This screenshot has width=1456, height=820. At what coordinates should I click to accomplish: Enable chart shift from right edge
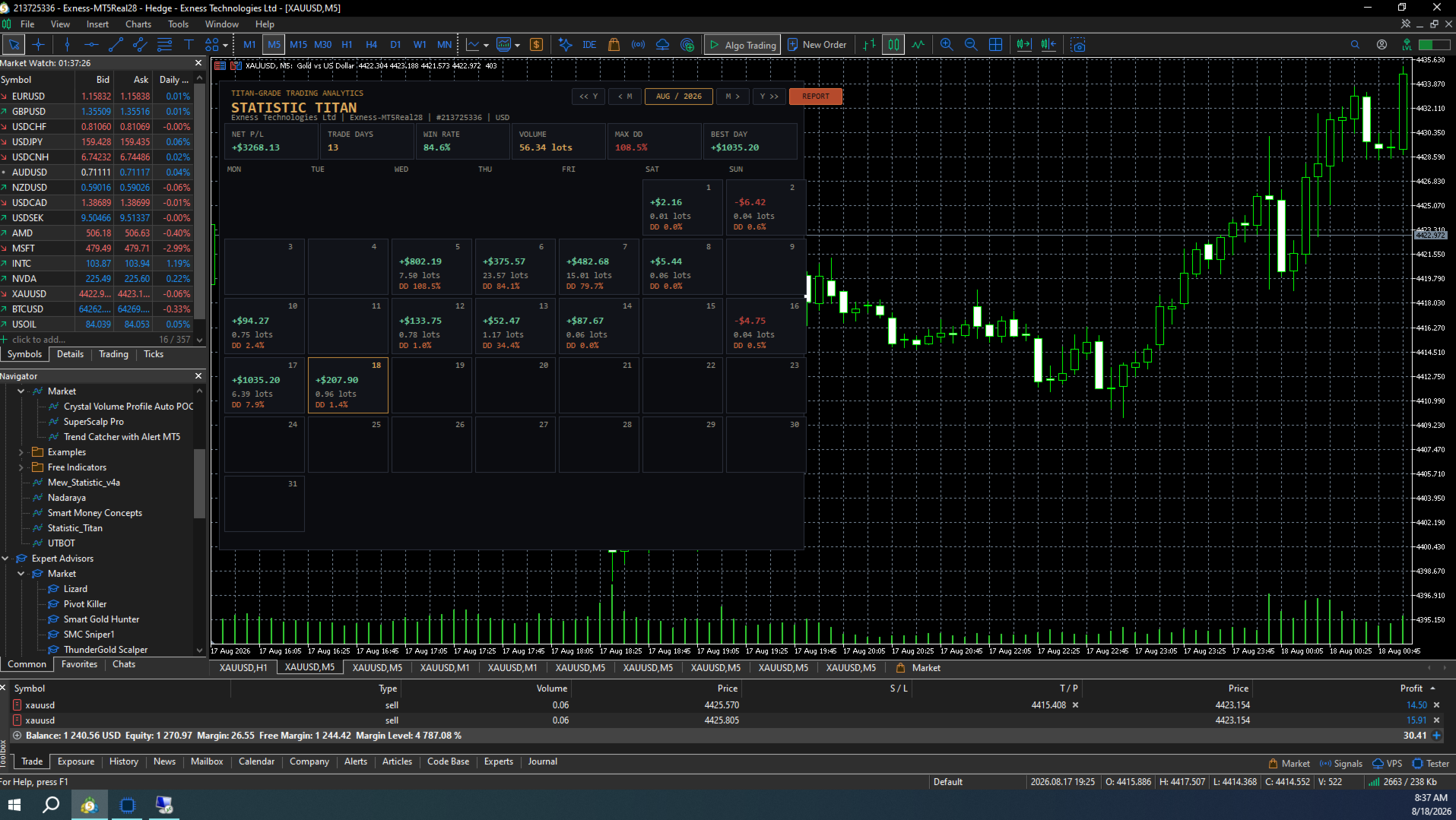(x=1048, y=45)
